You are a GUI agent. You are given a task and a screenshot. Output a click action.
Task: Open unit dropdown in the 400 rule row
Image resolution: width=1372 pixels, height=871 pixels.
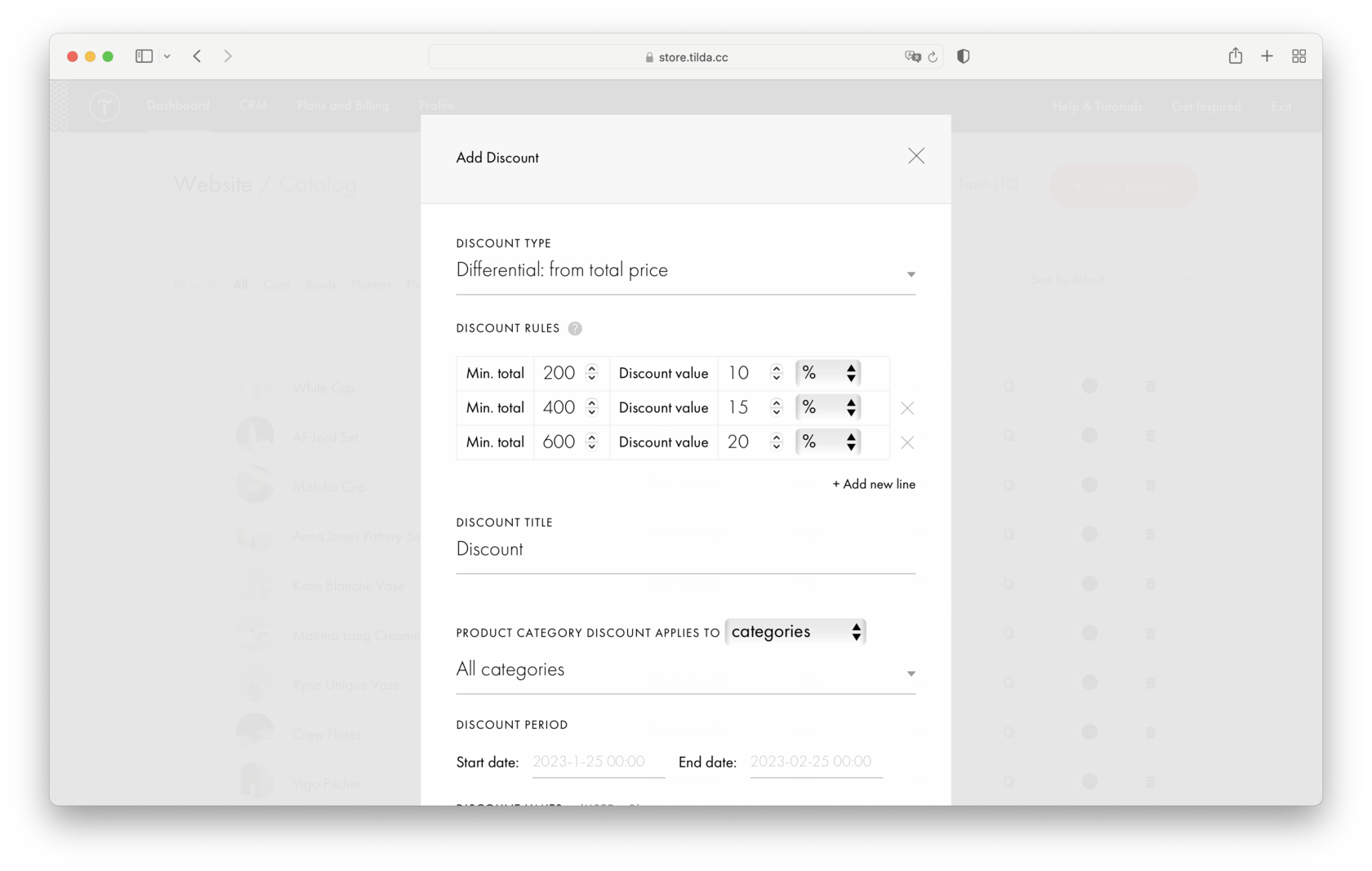pos(828,407)
